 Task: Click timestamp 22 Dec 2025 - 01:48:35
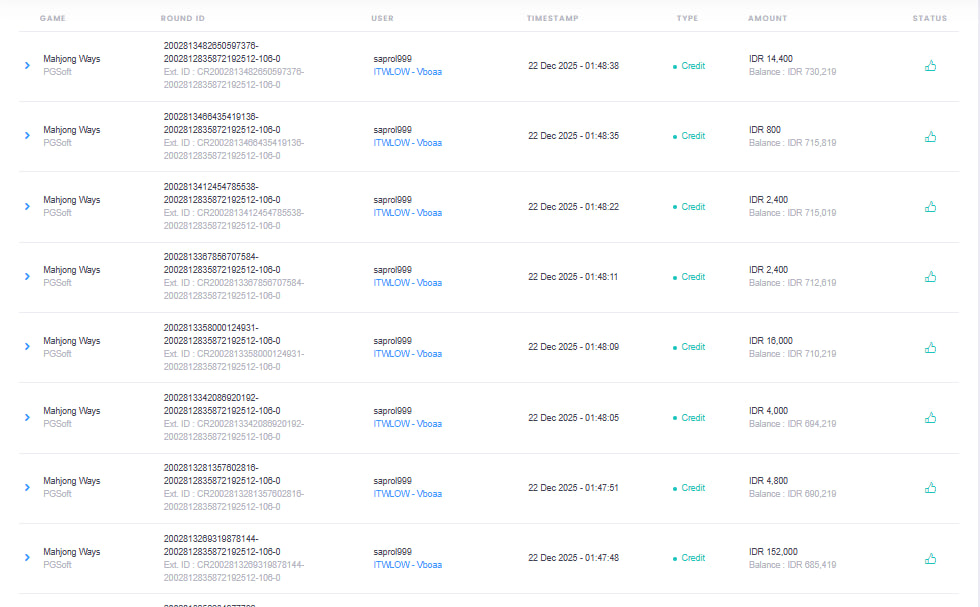573,136
